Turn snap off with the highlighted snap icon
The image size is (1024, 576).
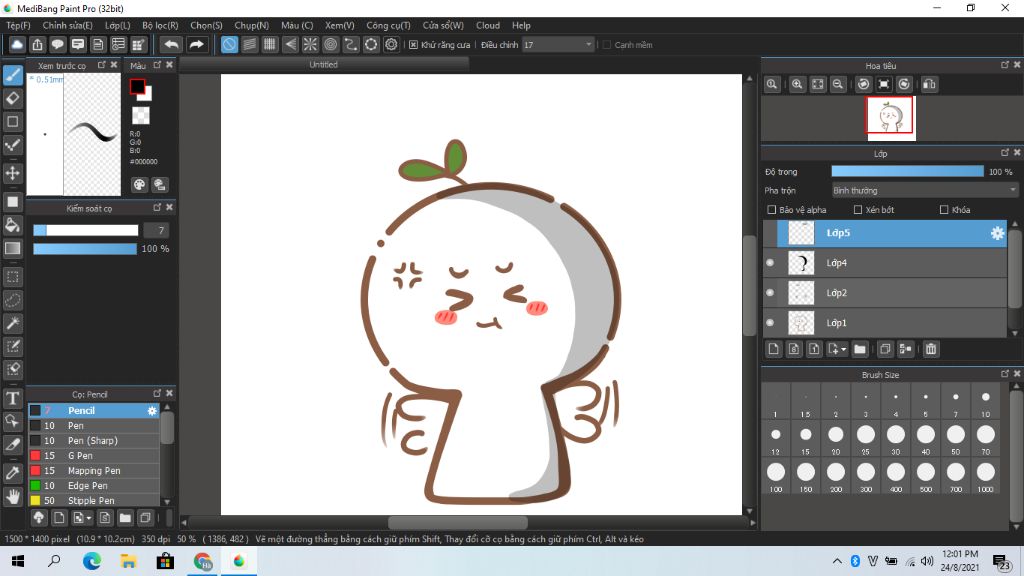tap(229, 44)
